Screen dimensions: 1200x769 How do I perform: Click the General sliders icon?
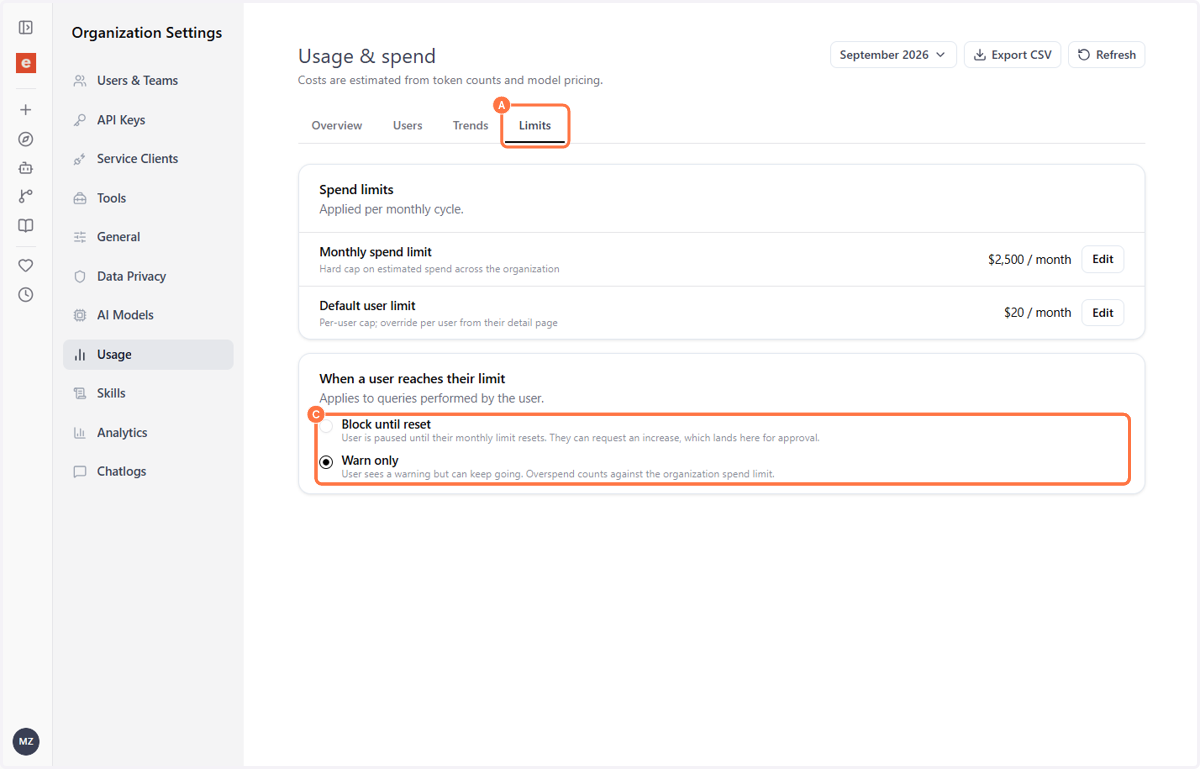(80, 237)
